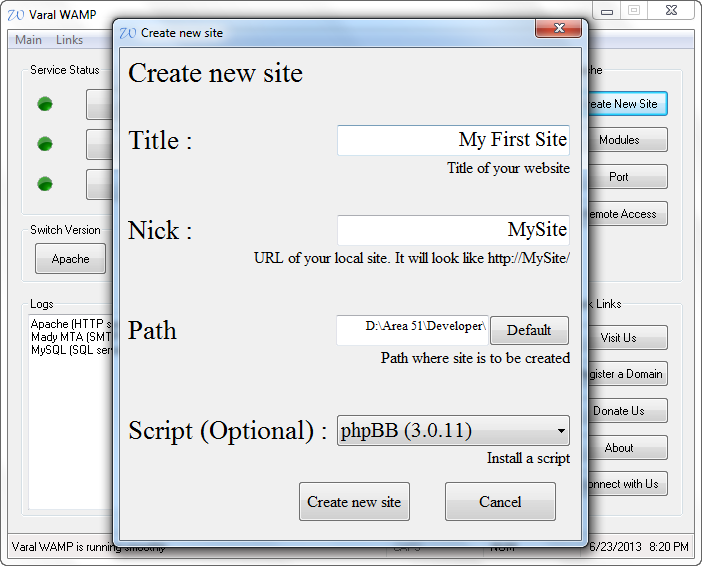Click the Varal WAMP main window icon

(x=16, y=13)
